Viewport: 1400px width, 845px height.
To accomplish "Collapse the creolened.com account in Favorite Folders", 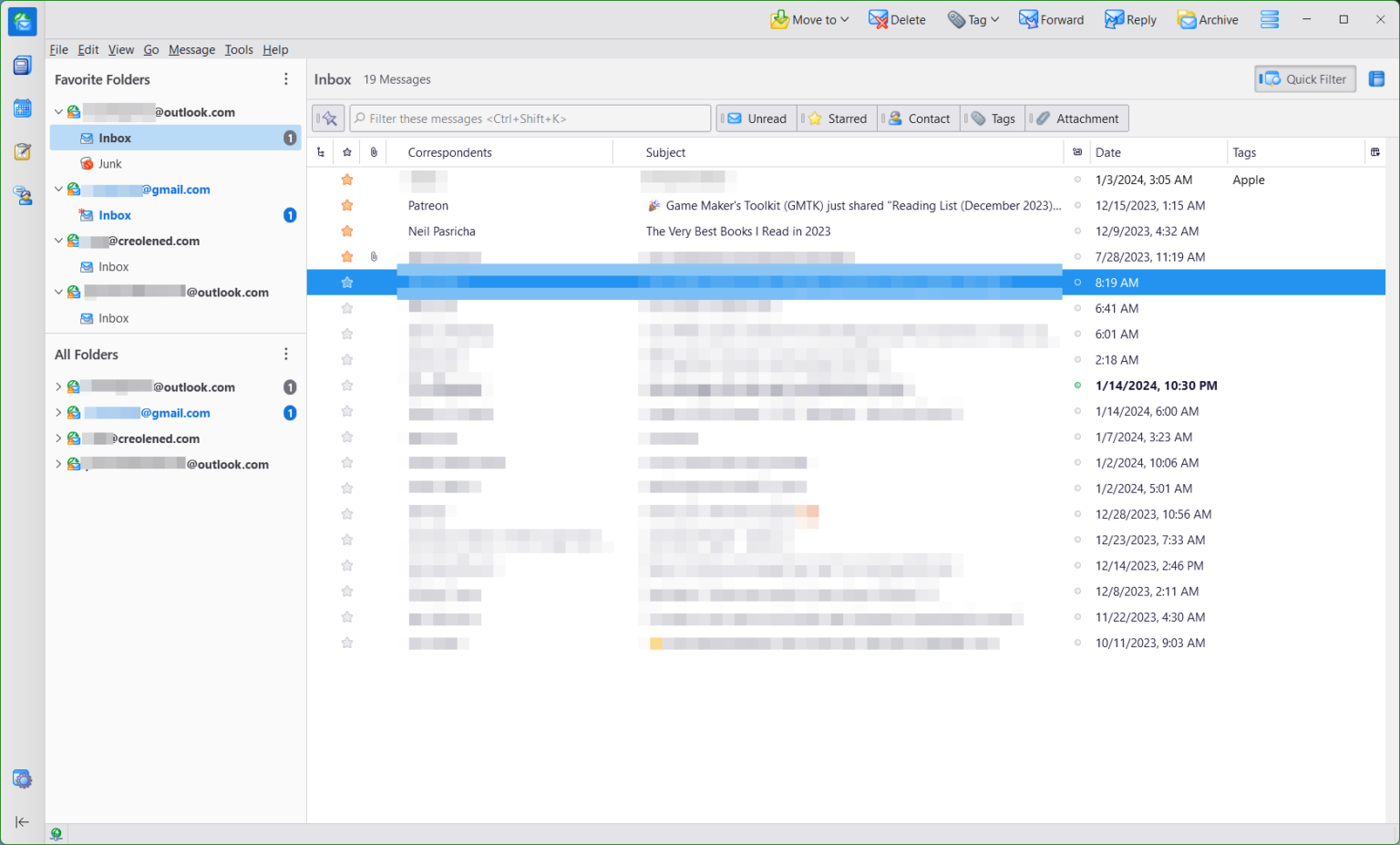I will pyautogui.click(x=58, y=241).
